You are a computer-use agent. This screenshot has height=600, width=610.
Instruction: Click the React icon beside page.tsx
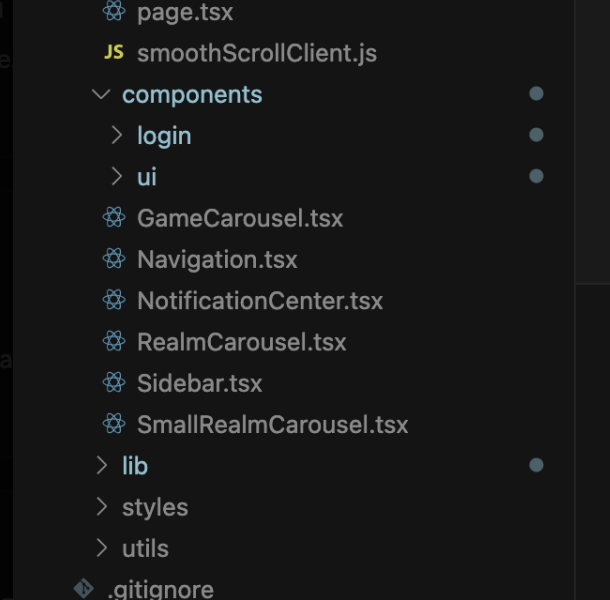point(114,11)
